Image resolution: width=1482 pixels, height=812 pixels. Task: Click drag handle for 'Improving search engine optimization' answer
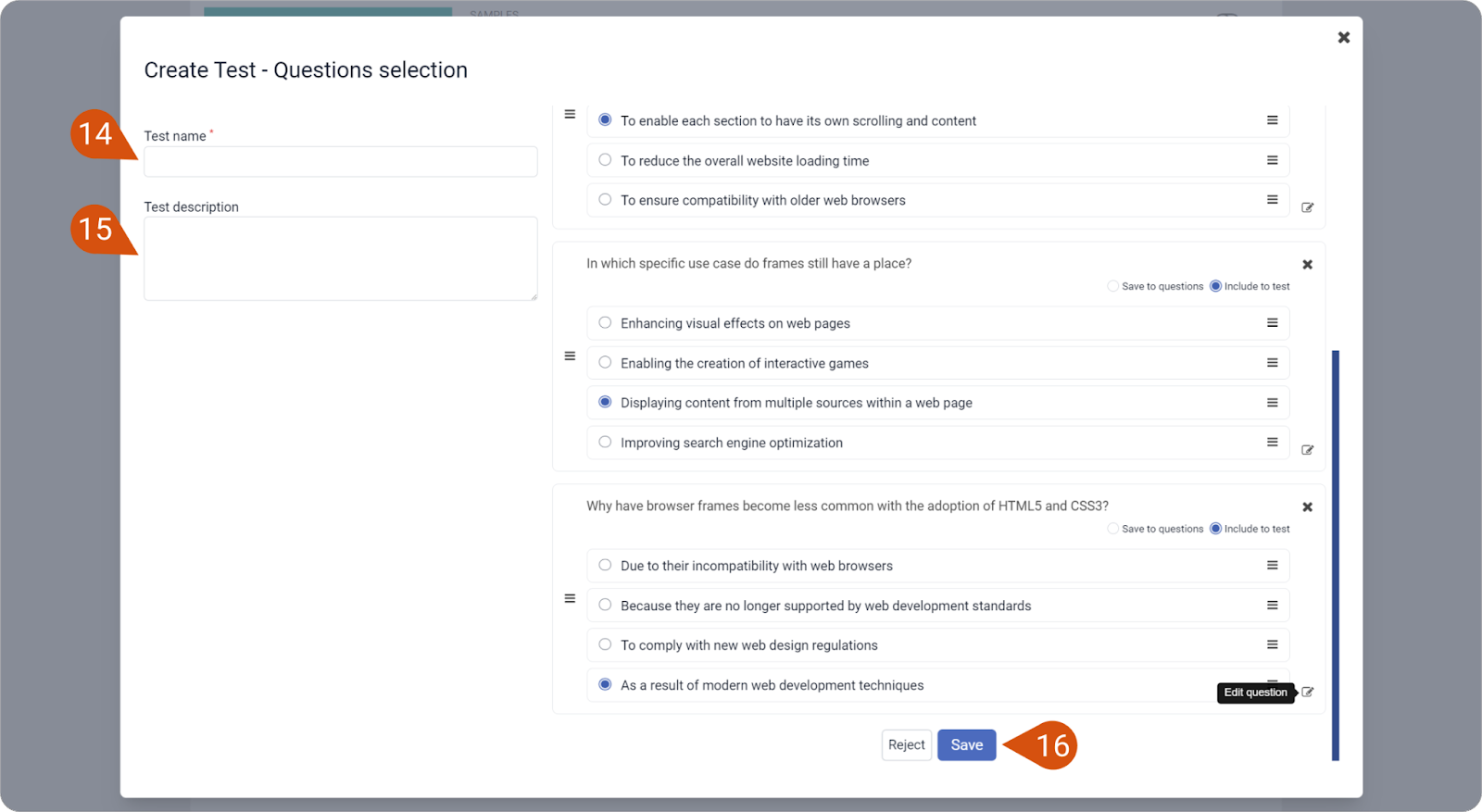pos(1272,443)
